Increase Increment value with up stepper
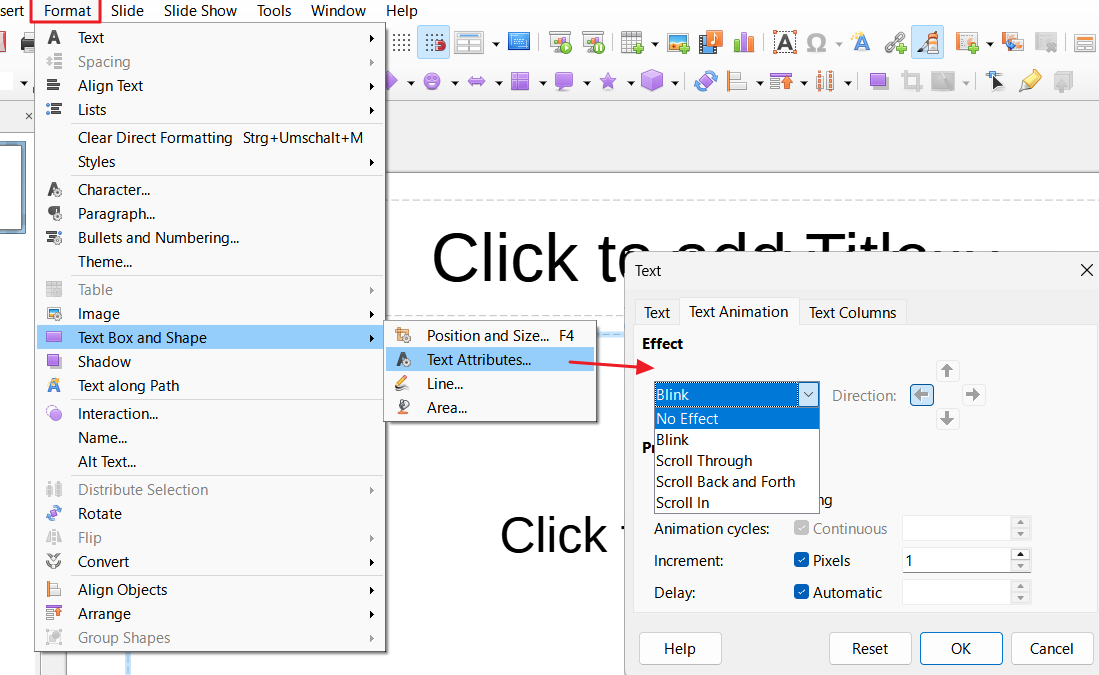The width and height of the screenshot is (1099, 675). coord(1020,554)
